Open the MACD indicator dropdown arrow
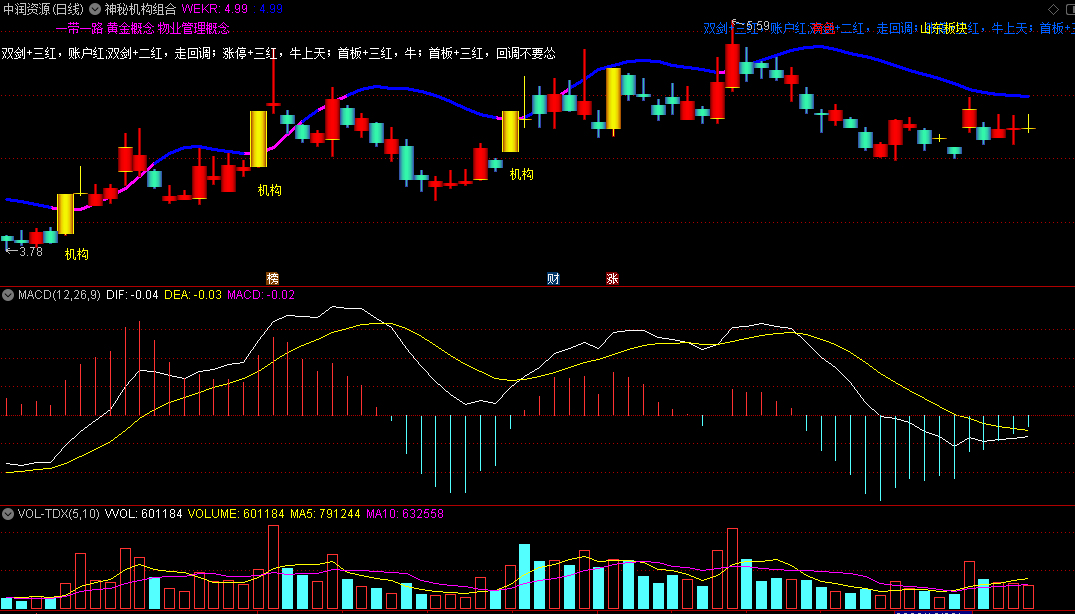 (8, 295)
